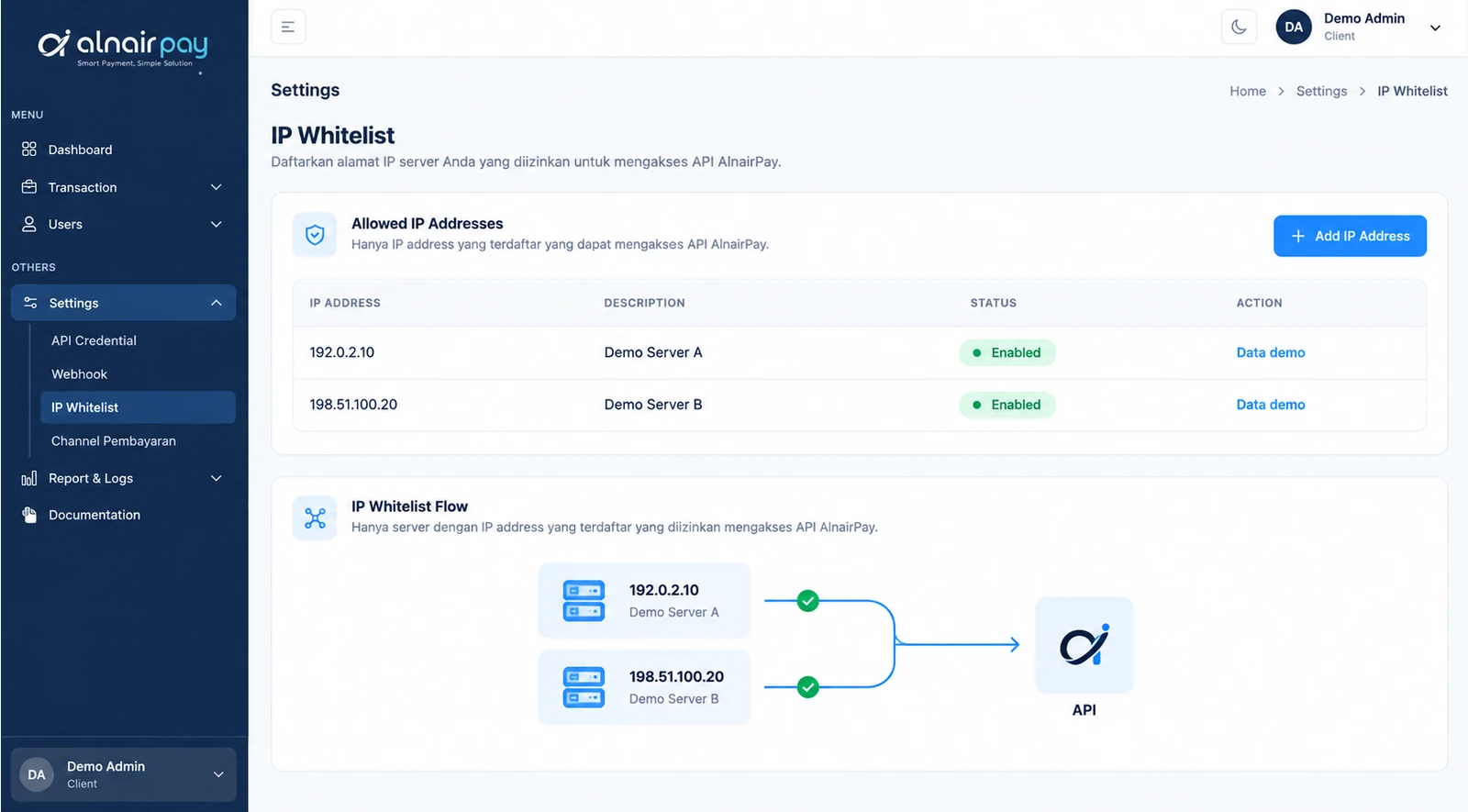Click the IP Whitelist Flow network icon

315,518
